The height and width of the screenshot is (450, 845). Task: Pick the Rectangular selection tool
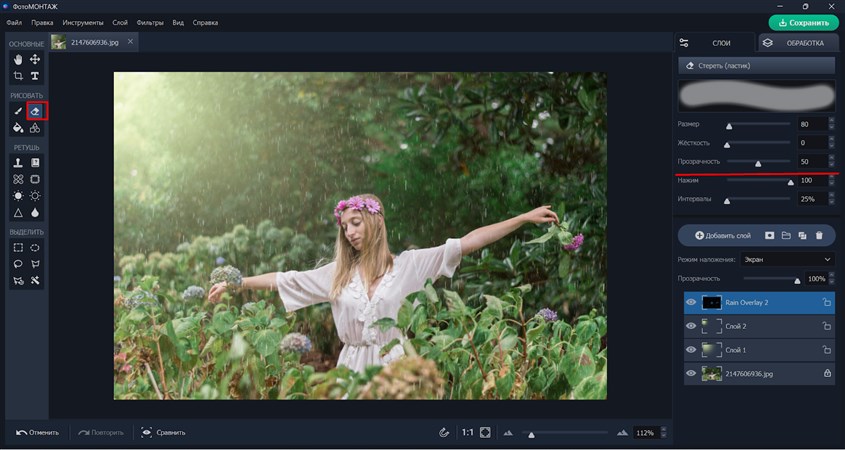18,247
